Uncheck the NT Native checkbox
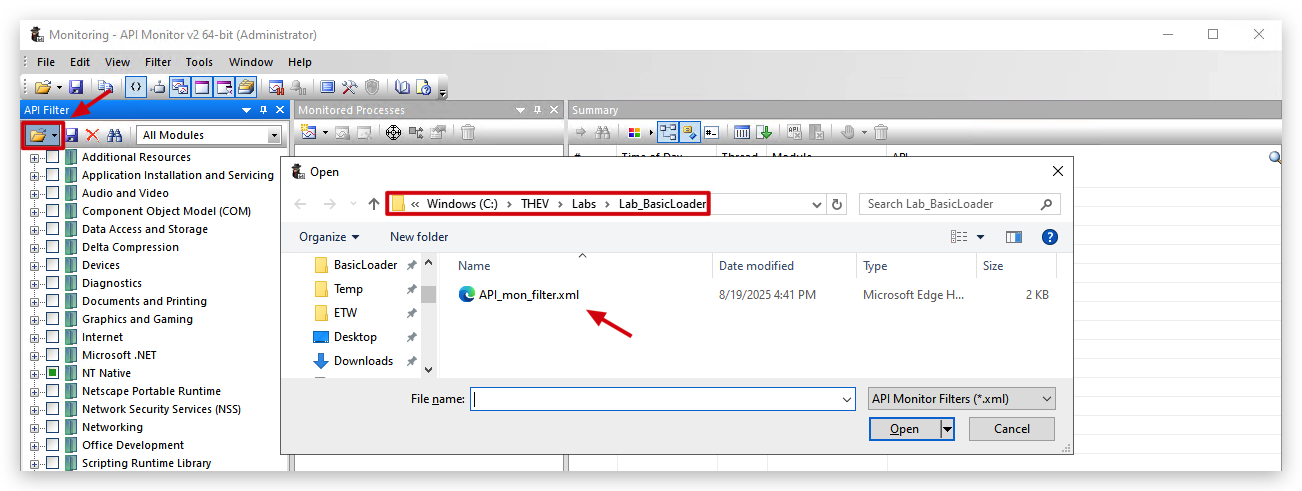The image size is (1302, 491). point(52,373)
